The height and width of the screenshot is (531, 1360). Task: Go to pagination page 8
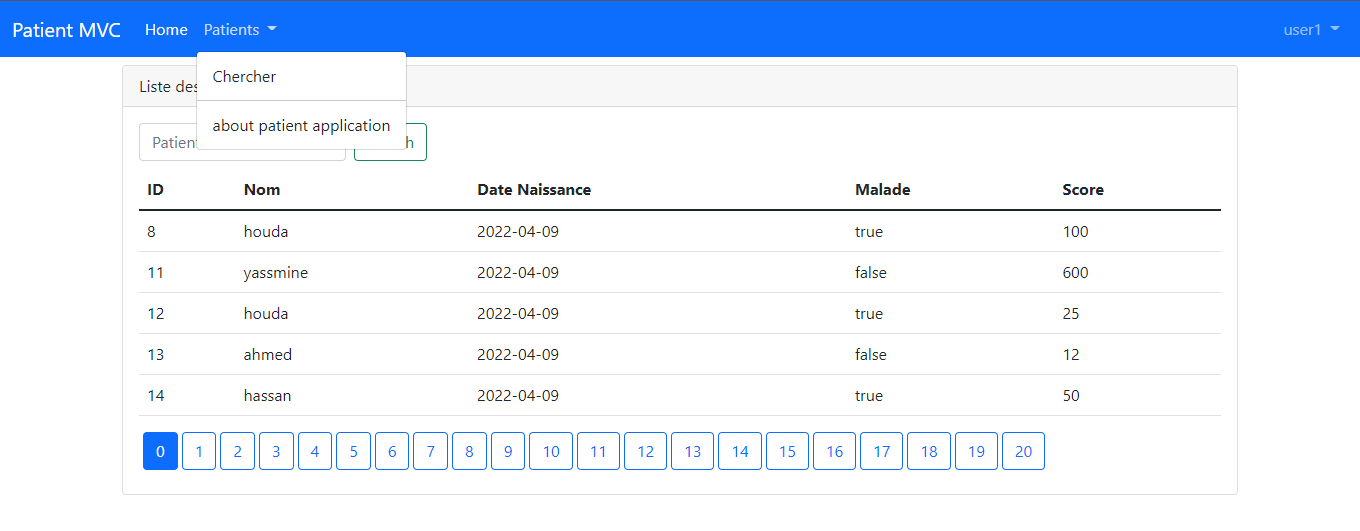click(x=469, y=452)
